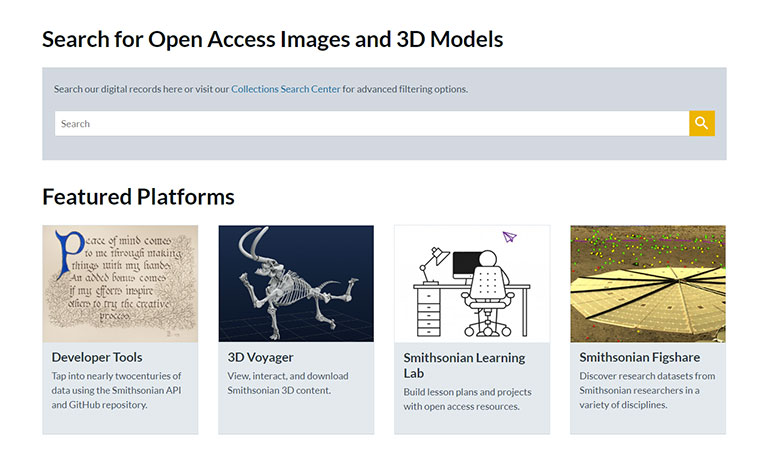The width and height of the screenshot is (770, 453).
Task: Click the paper plane icon in Learning Lab image
Action: pos(509,237)
